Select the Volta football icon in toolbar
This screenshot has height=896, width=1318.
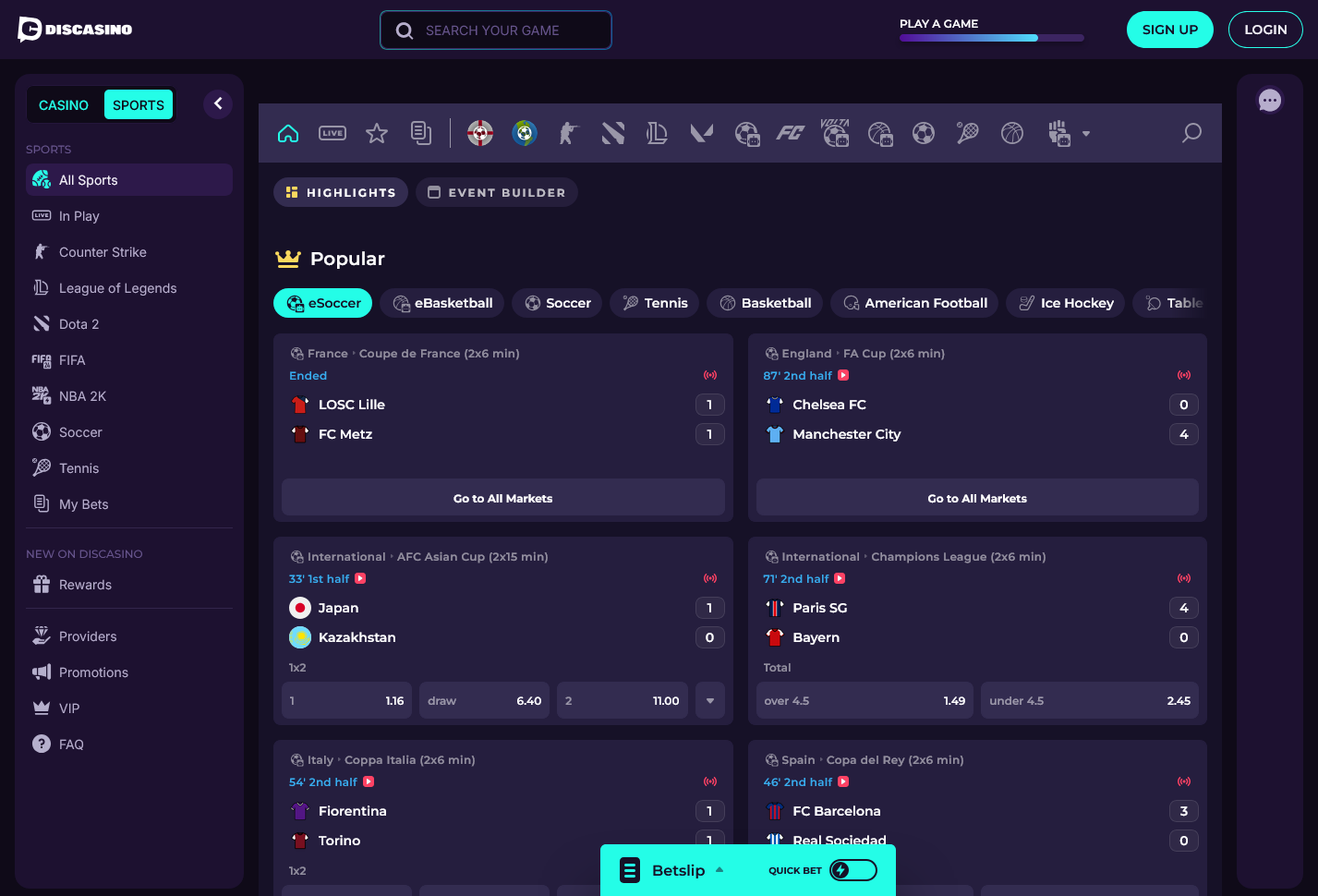click(x=835, y=133)
